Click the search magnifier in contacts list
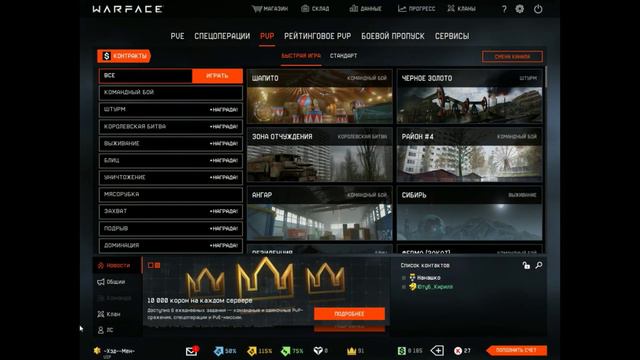Screen dimensions: 640x360 pyautogui.click(x=539, y=265)
